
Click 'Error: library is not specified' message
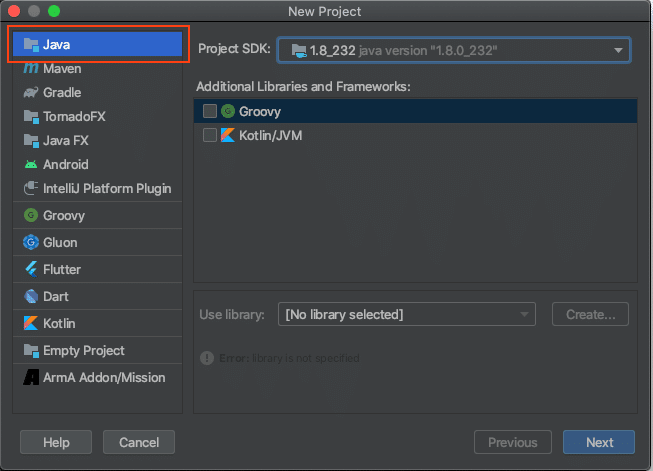click(x=289, y=358)
